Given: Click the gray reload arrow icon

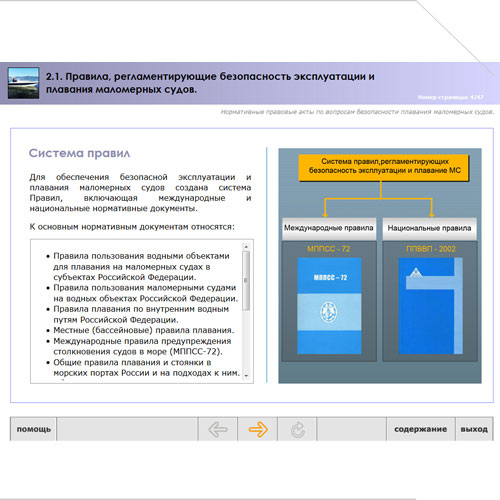Looking at the screenshot, I should coord(298,429).
